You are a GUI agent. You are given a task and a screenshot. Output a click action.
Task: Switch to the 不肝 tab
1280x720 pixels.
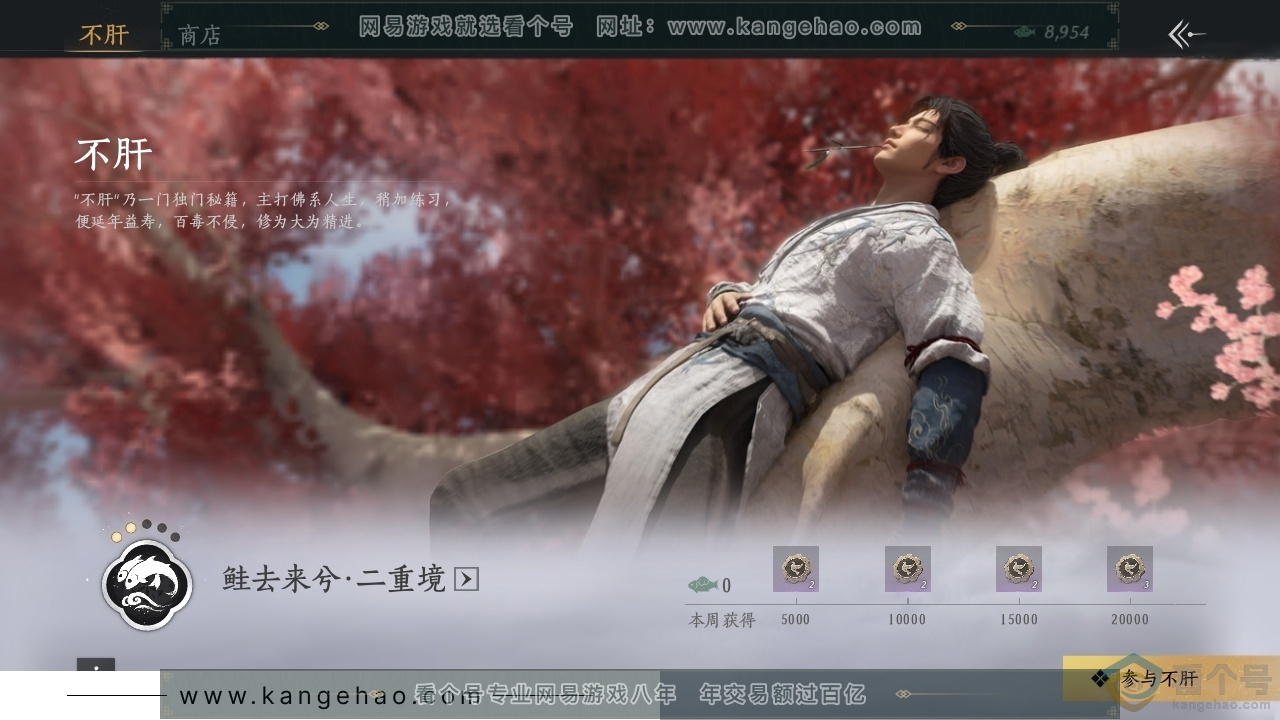104,34
